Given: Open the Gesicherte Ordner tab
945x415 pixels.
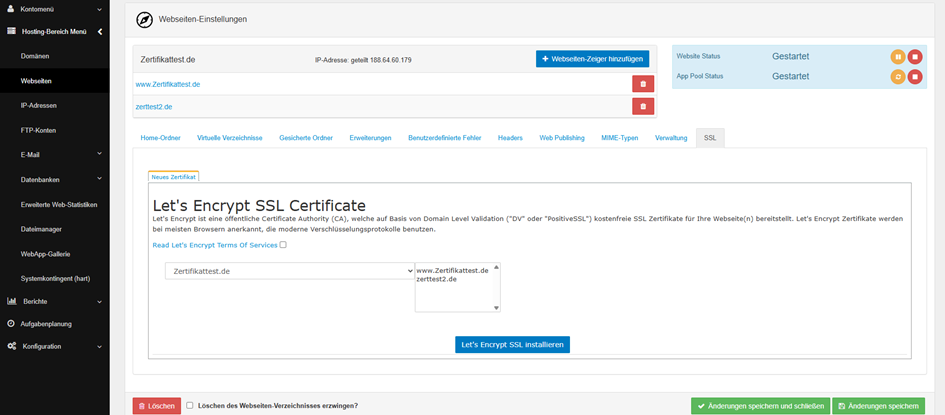Looking at the screenshot, I should click(306, 138).
